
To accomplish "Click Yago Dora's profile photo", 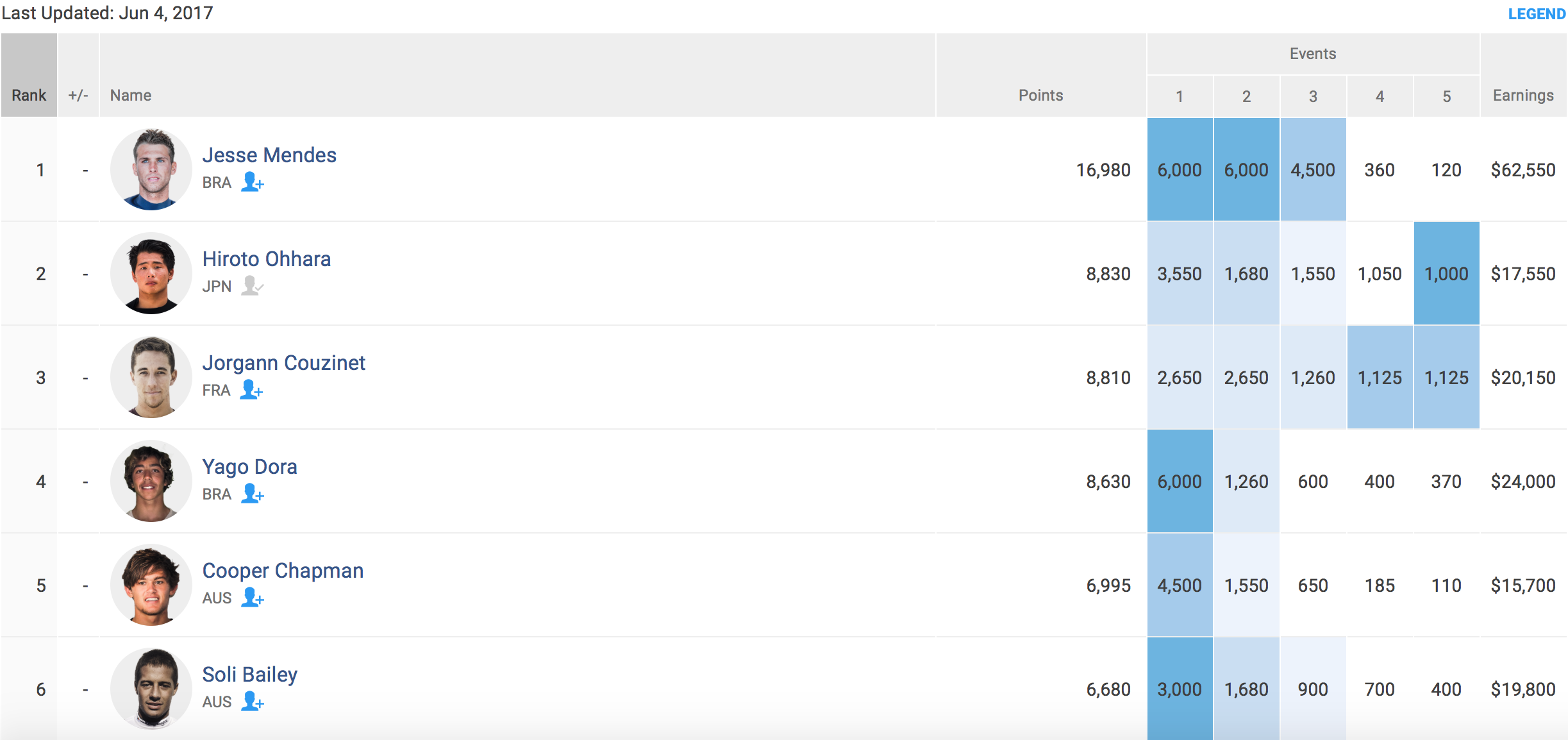I will [x=151, y=481].
